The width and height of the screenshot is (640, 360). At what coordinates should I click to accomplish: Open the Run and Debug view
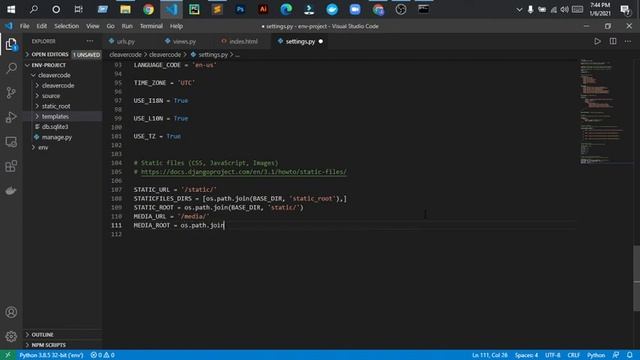pos(11,117)
